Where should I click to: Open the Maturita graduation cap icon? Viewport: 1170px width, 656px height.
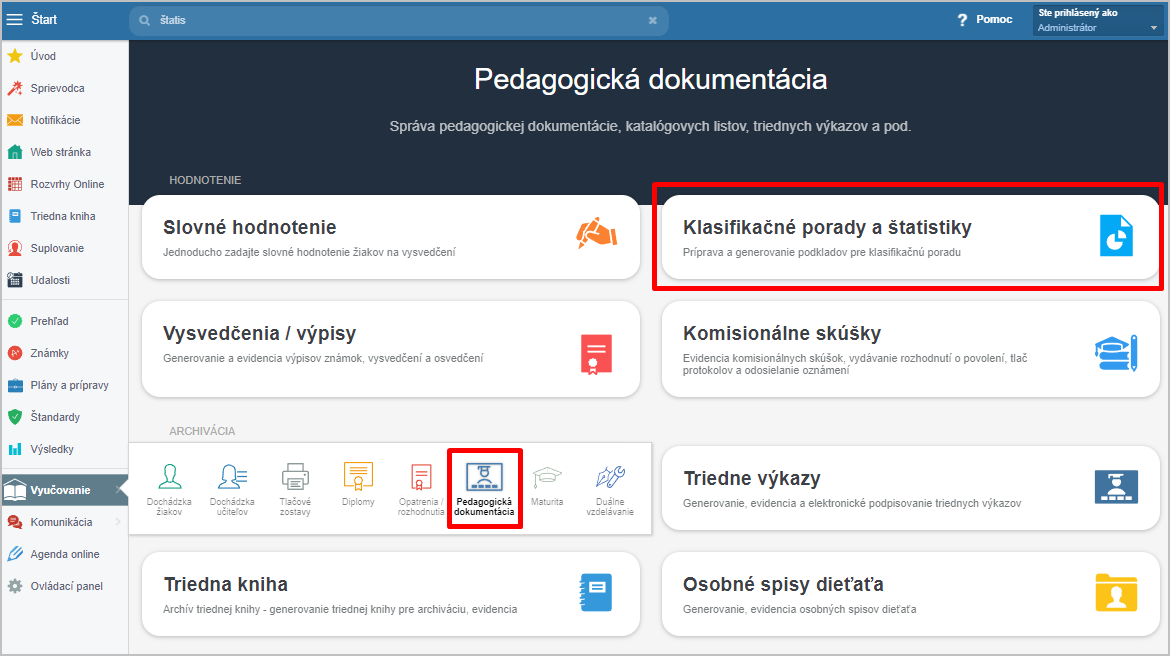(x=547, y=478)
